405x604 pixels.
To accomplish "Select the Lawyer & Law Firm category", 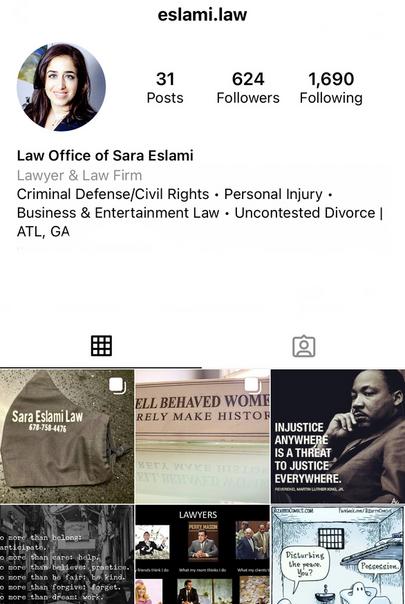I will (79, 175).
